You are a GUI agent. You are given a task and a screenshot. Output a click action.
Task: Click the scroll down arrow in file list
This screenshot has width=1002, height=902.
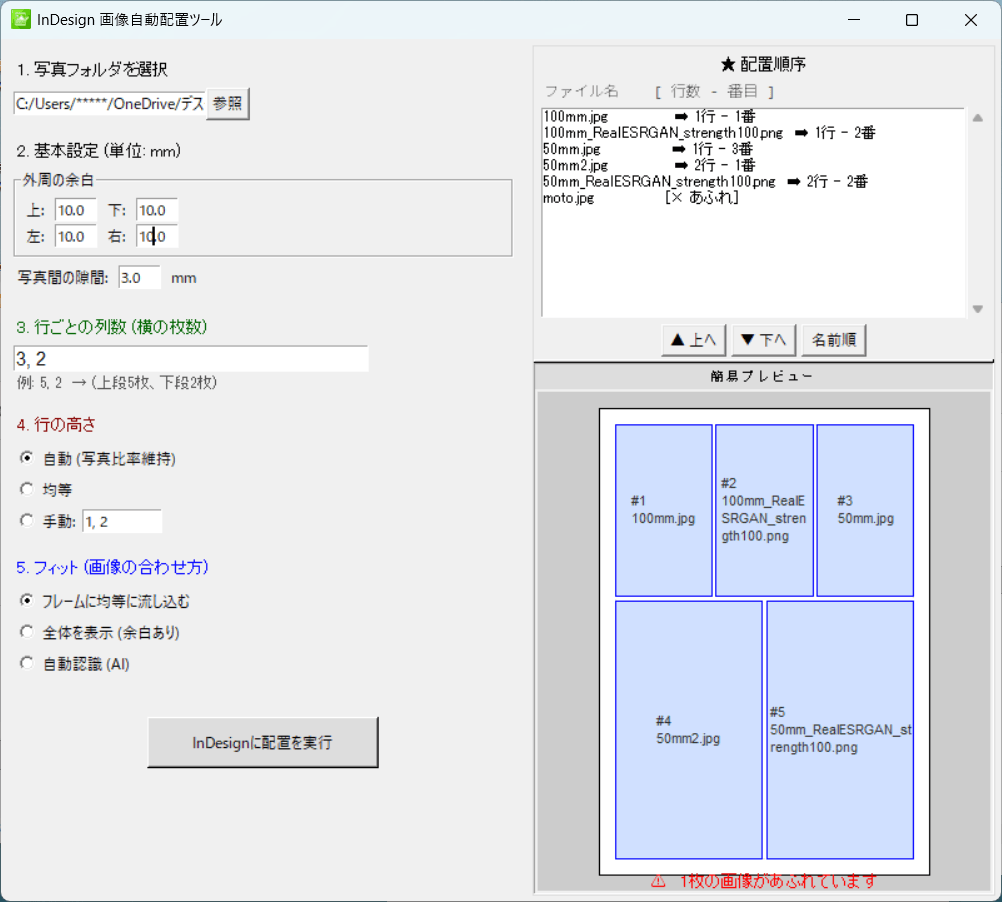978,309
